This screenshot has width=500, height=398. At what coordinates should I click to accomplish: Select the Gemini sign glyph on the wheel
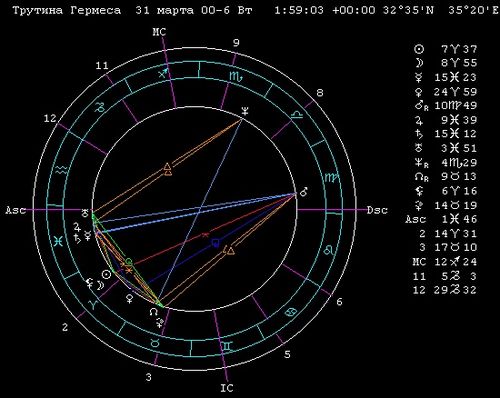click(x=227, y=346)
